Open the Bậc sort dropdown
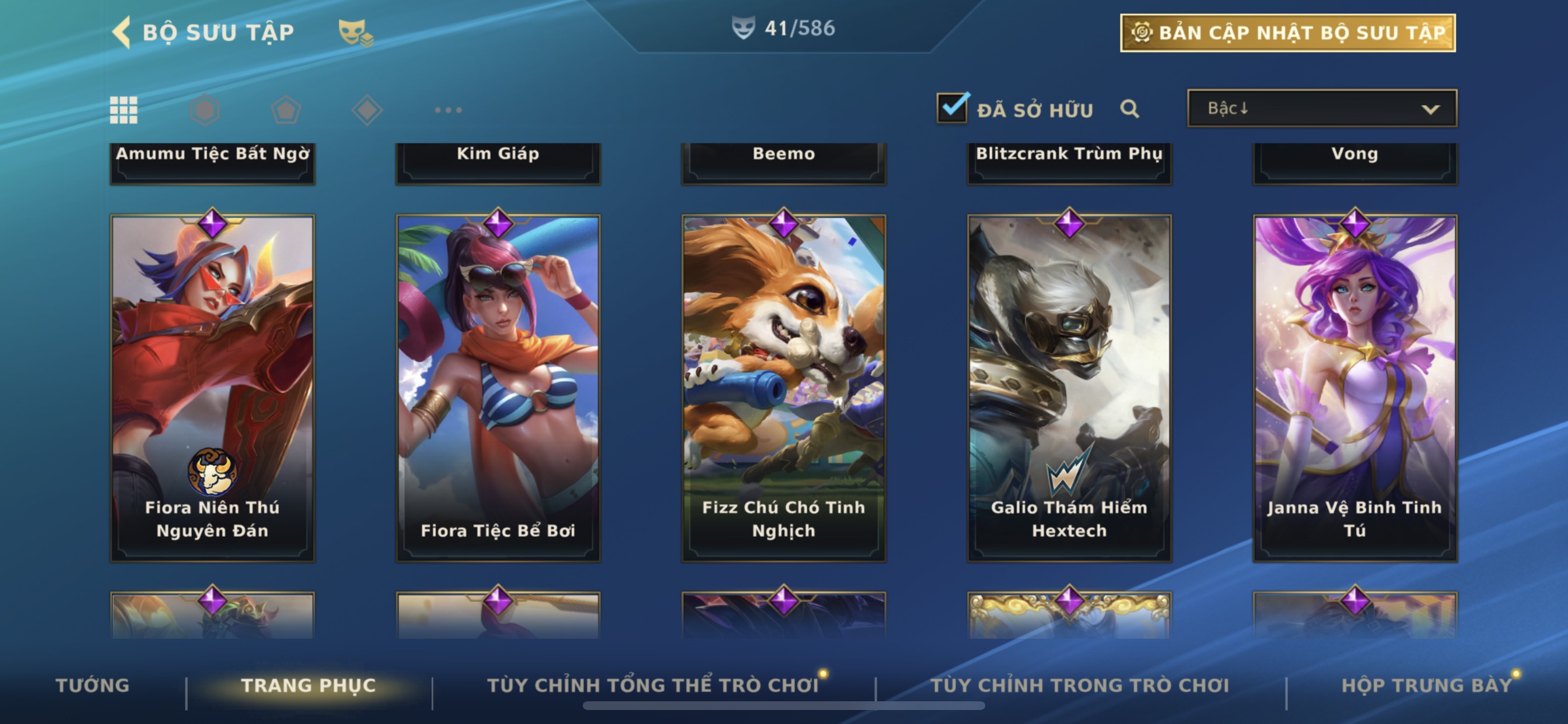Viewport: 1568px width, 724px height. pyautogui.click(x=1322, y=108)
